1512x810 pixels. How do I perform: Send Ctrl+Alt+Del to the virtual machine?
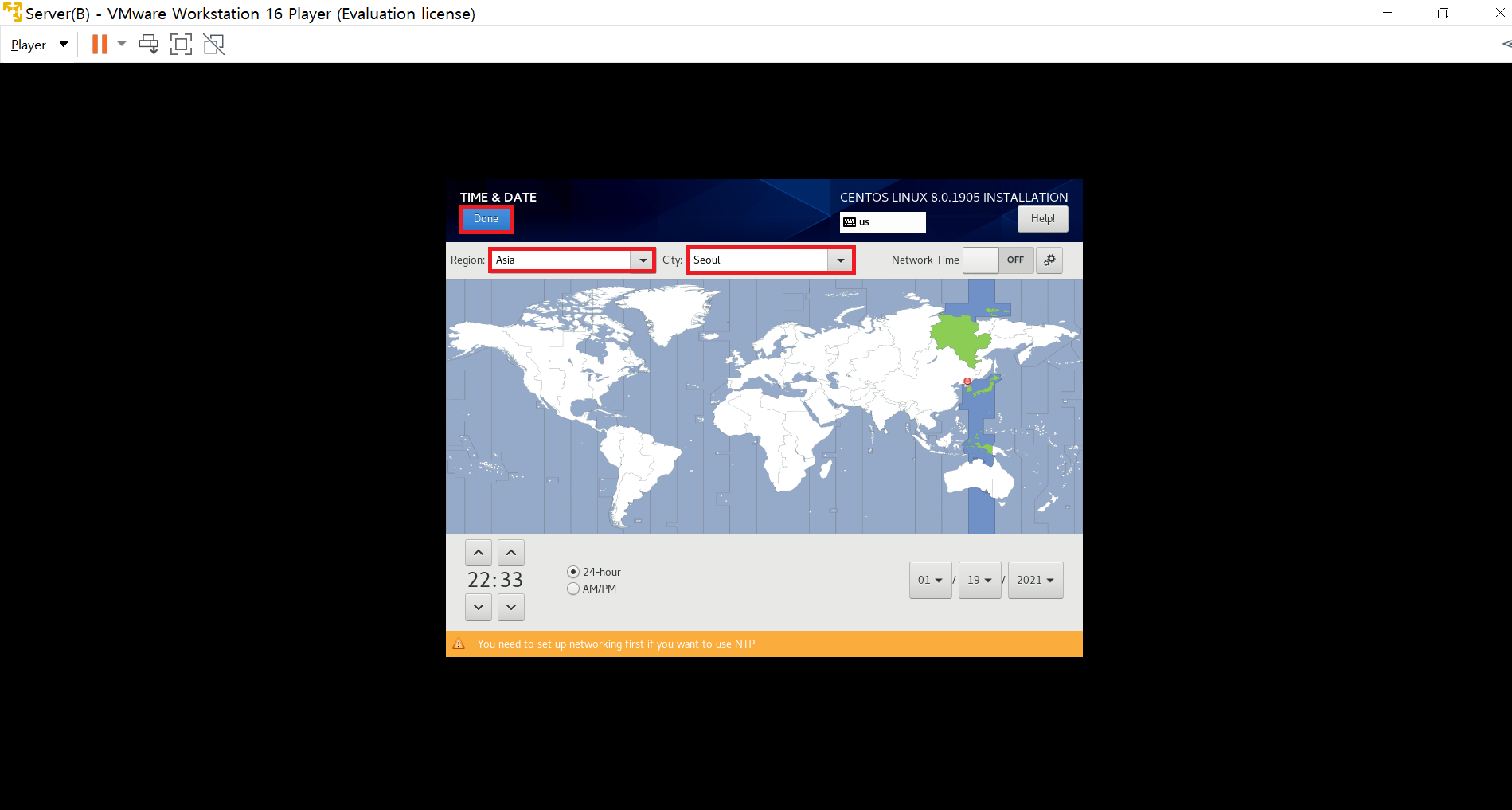149,45
